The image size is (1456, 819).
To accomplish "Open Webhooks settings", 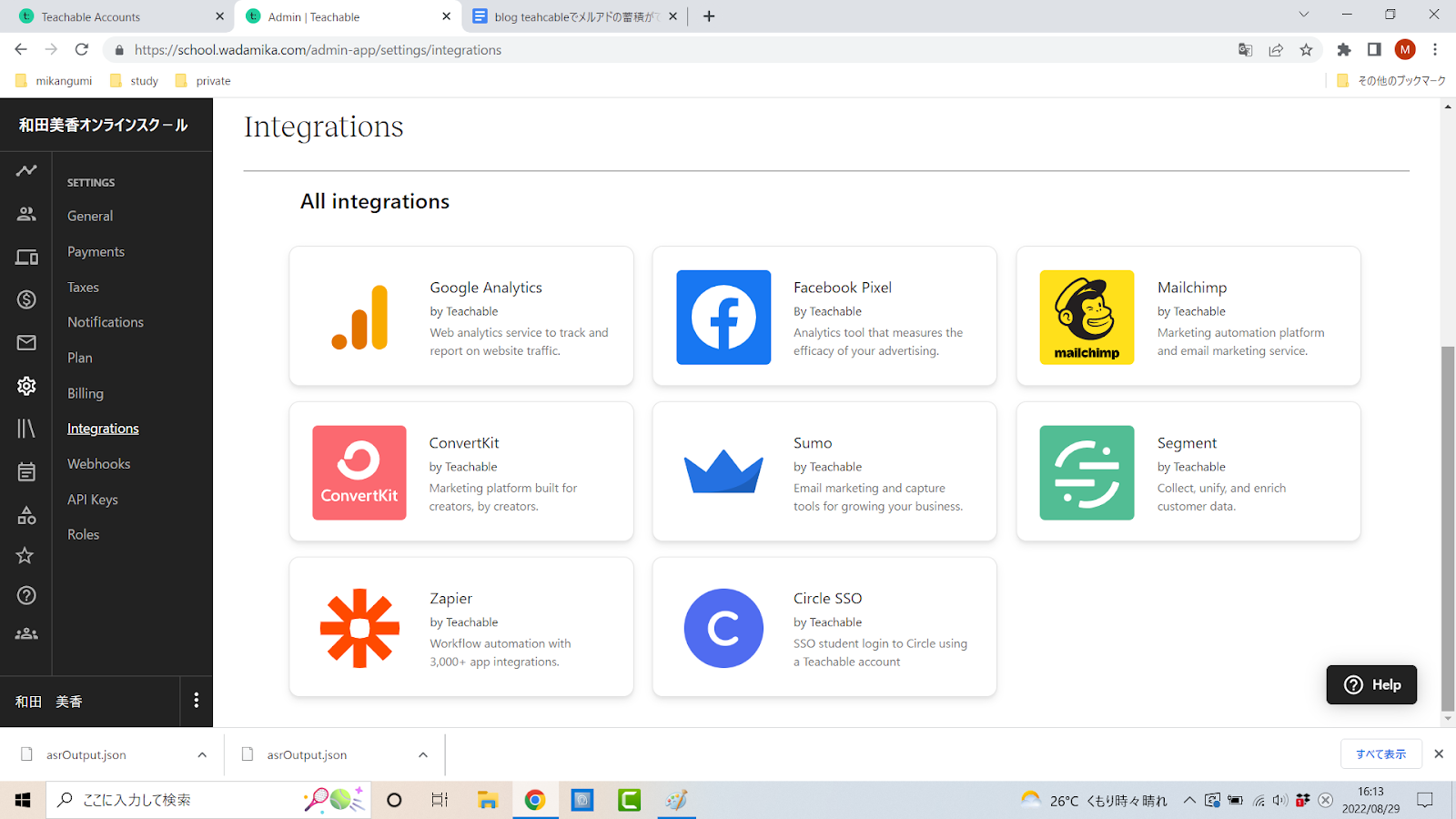I will point(99,464).
